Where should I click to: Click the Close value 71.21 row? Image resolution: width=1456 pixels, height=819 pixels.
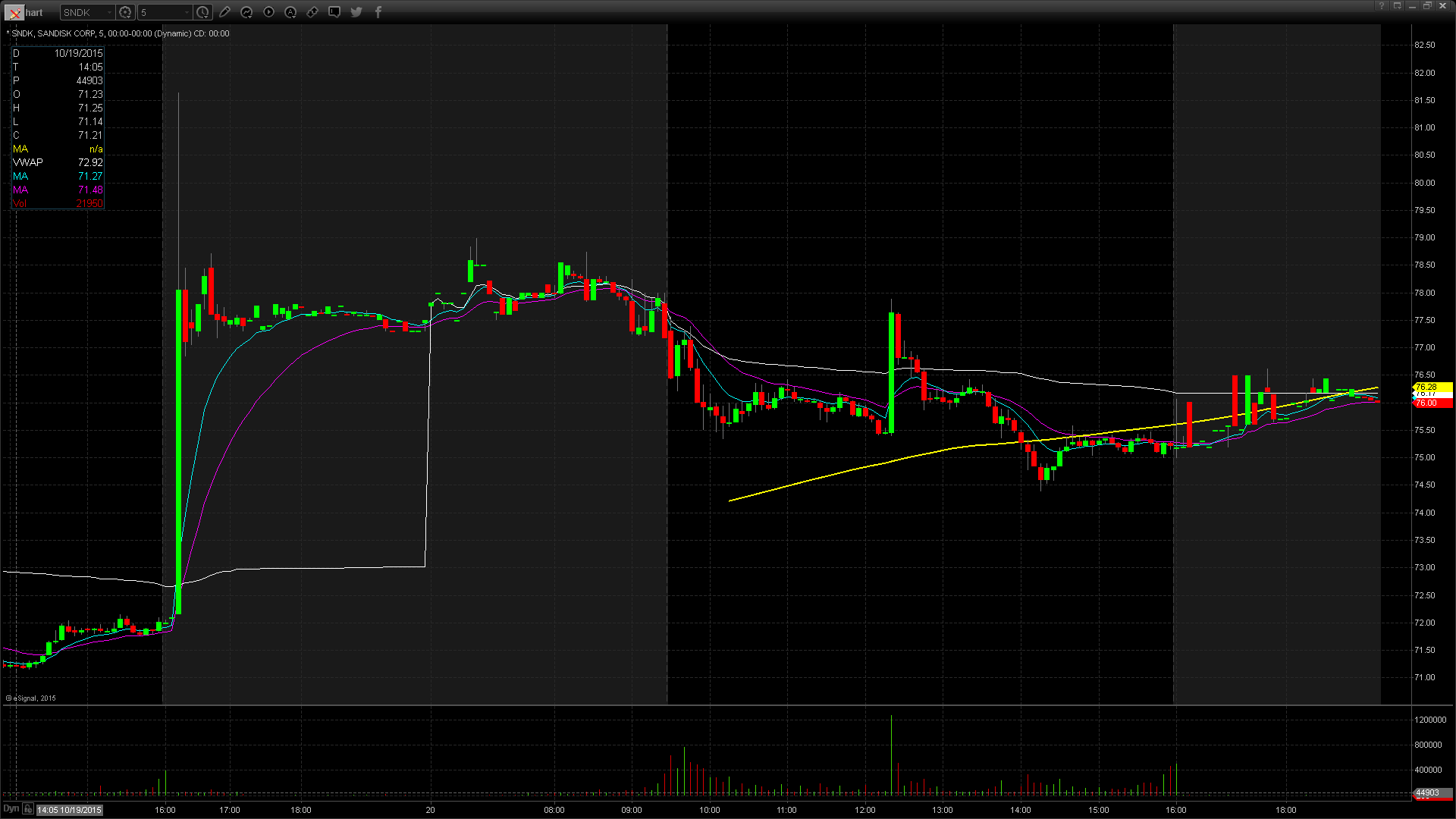58,135
